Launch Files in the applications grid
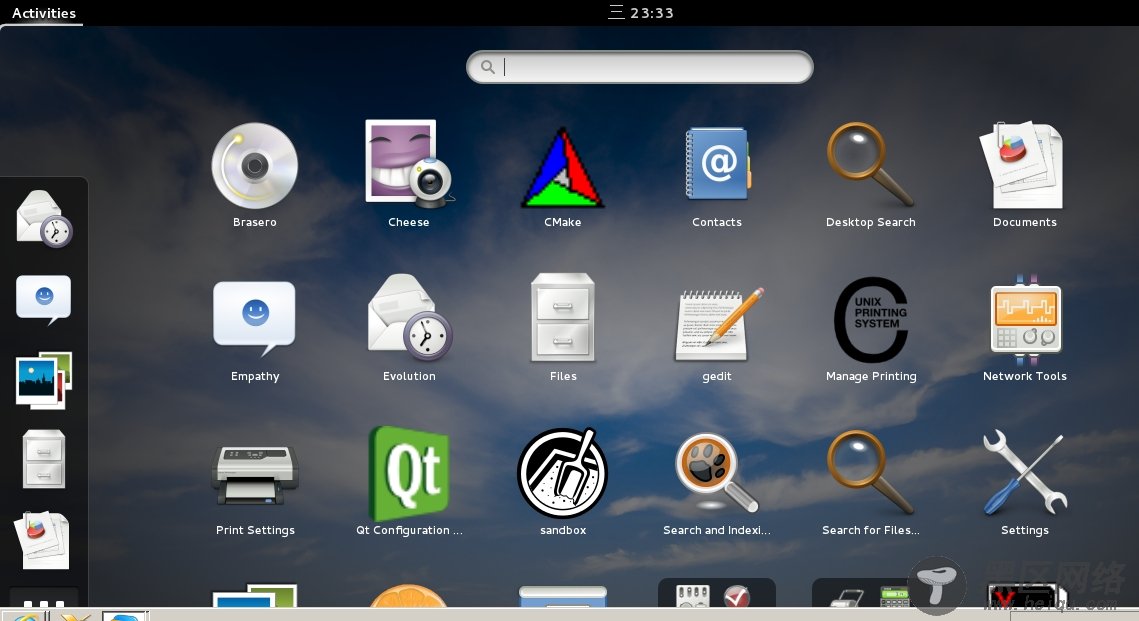 coord(562,317)
